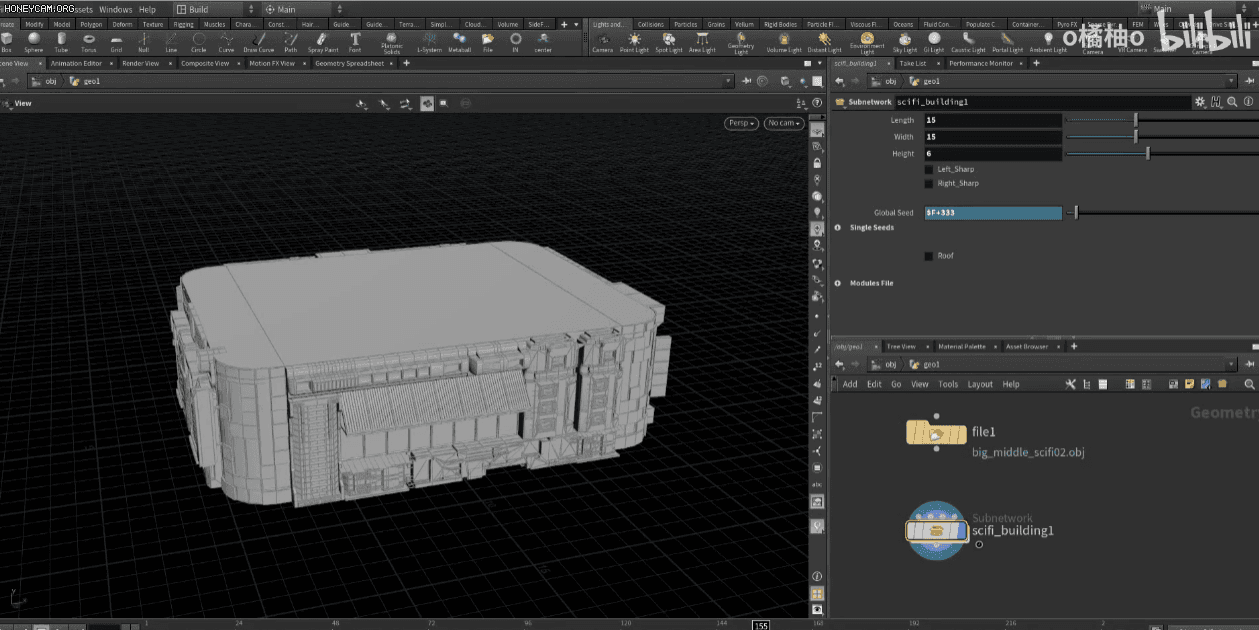Switch to the Animation Editor tab
Screen dimensions: 1259x630
click(76, 63)
